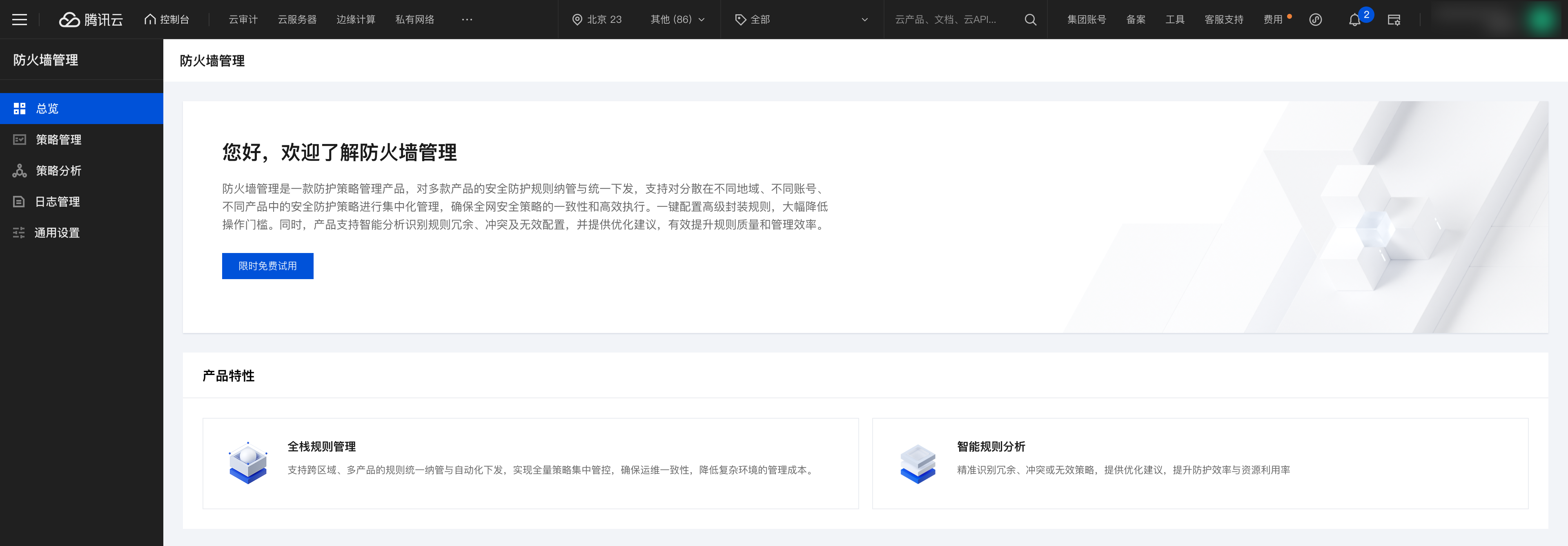The image size is (1568, 546).
Task: Open the 全部 tag filter dropdown
Action: (801, 20)
